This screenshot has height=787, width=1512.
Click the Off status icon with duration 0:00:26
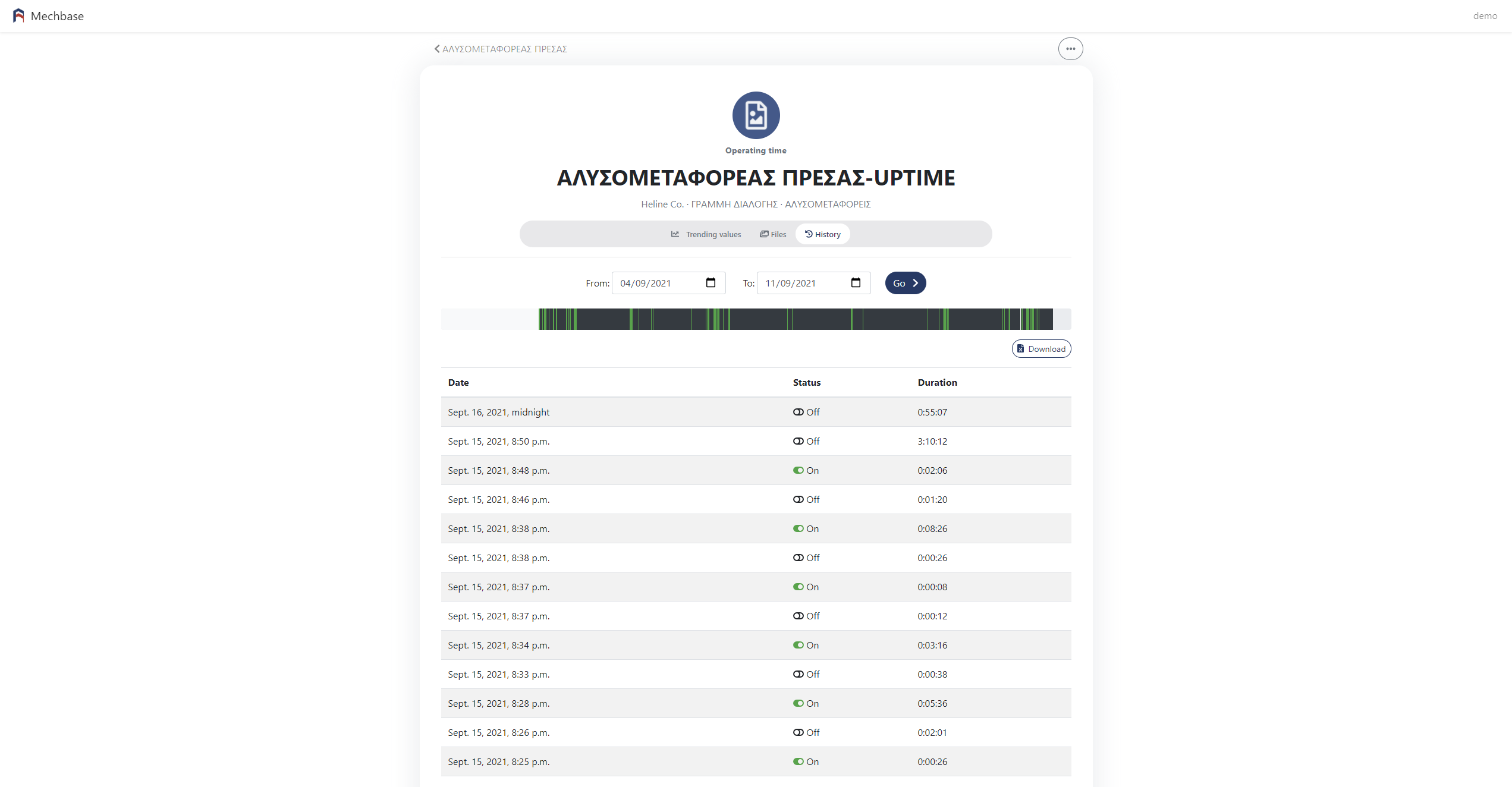click(798, 558)
